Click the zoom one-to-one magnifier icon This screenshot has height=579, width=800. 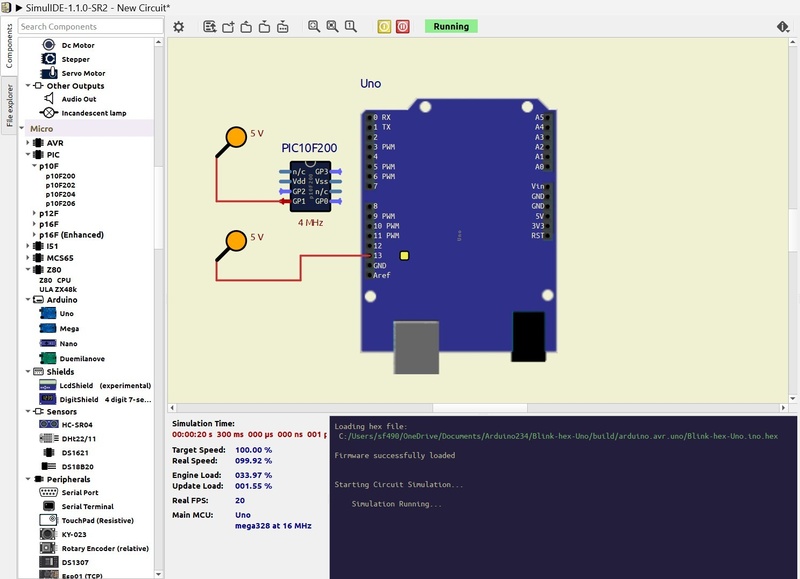(x=351, y=27)
